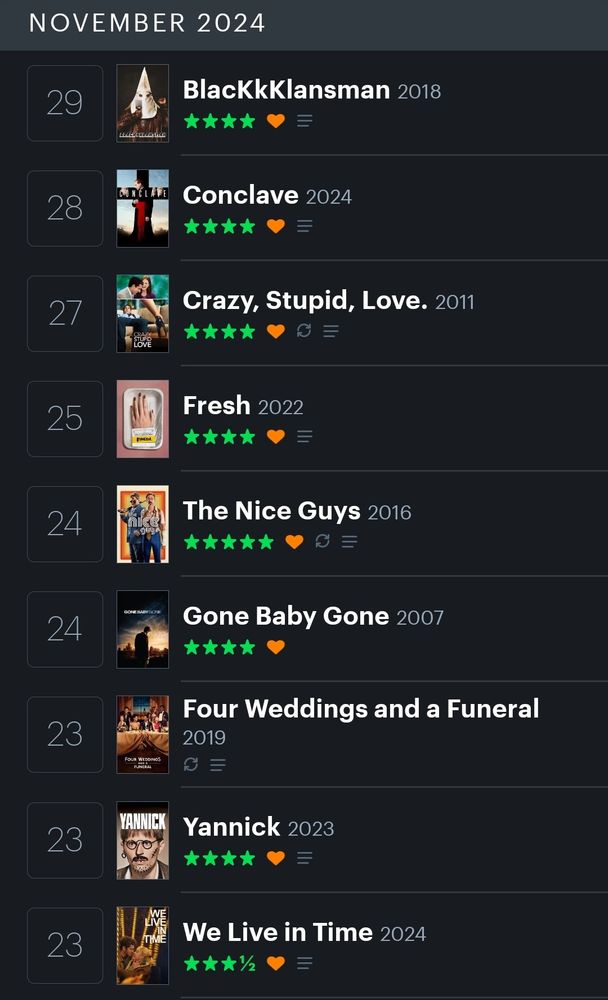
Task: Click the NOVEMBER 2024 month header
Action: tap(147, 23)
